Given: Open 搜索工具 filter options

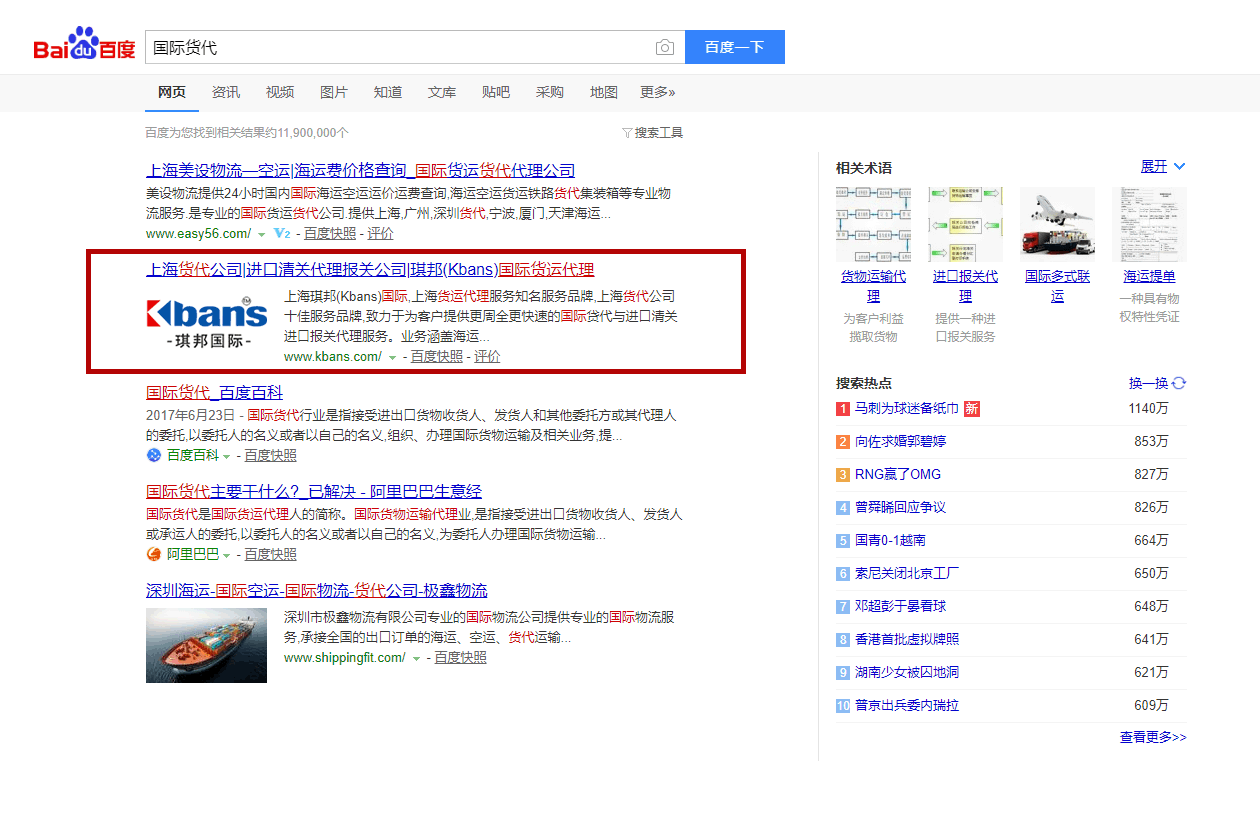Looking at the screenshot, I should coord(652,132).
